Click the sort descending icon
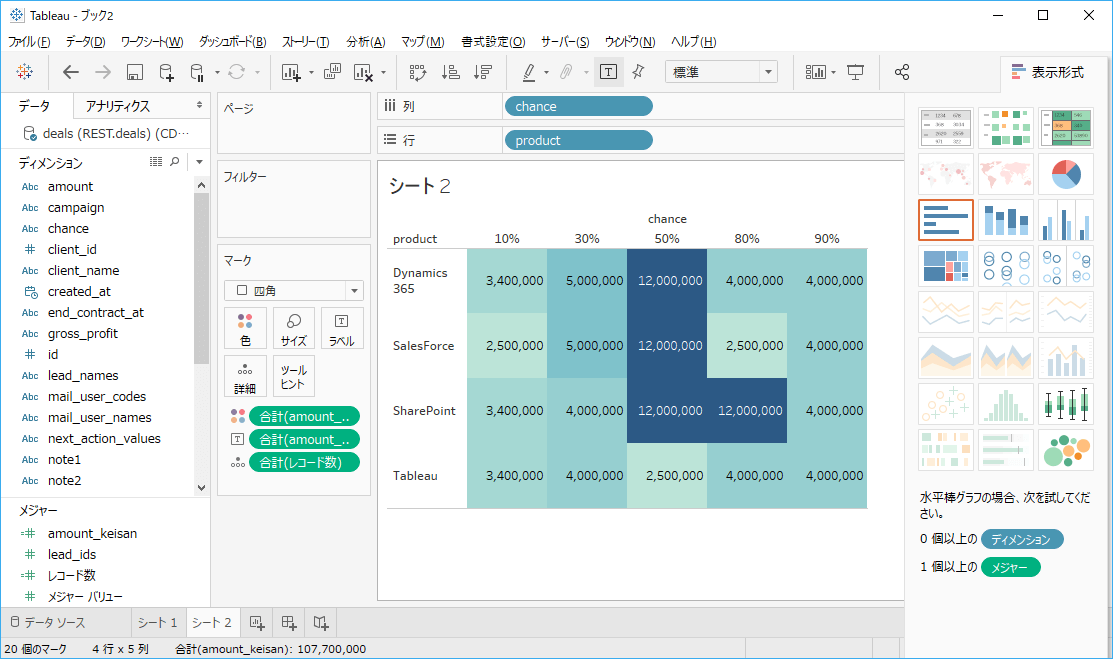This screenshot has height=659, width=1113. click(x=483, y=72)
